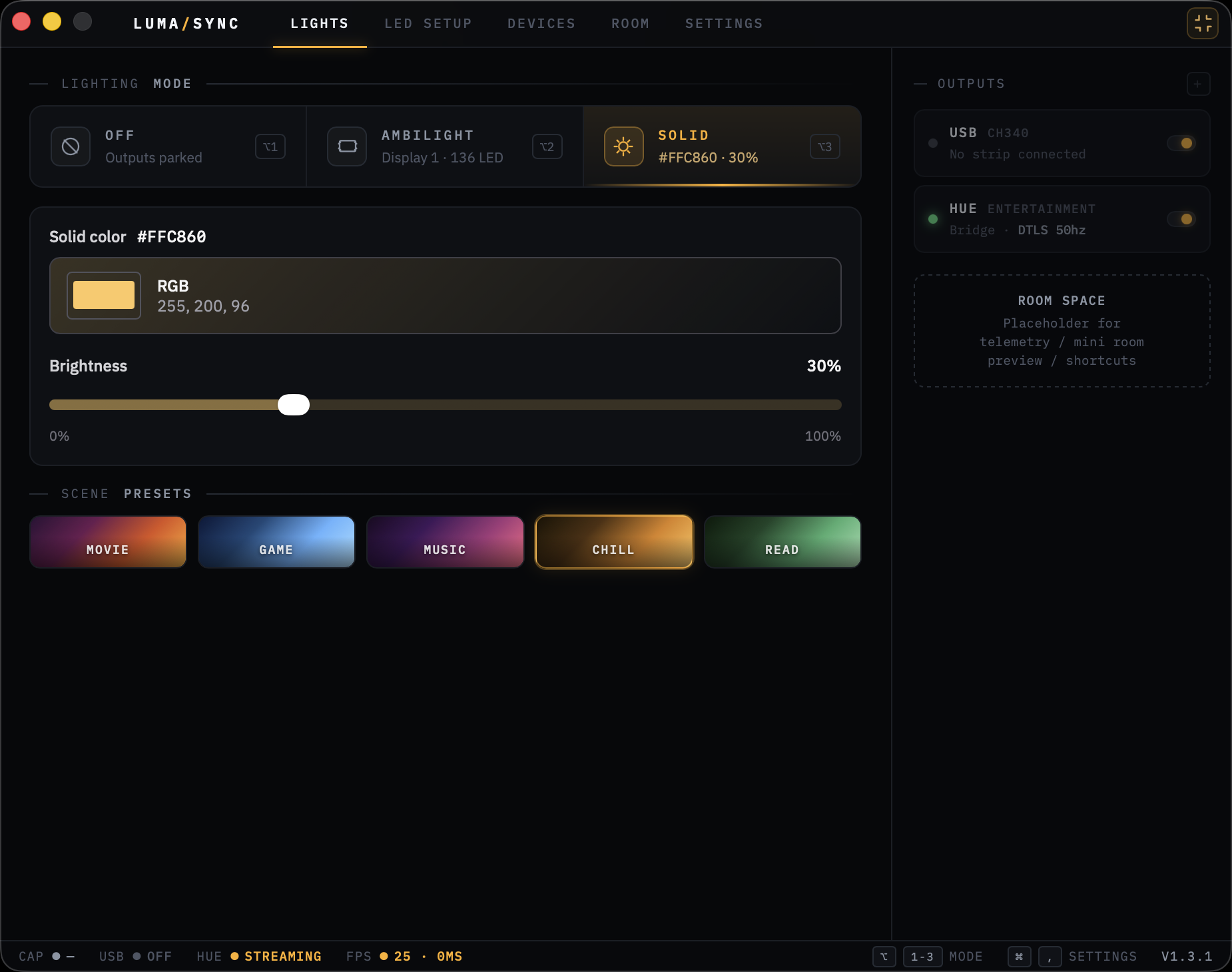Viewport: 1232px width, 972px height.
Task: Click the option key icon in status bar
Action: coord(884,957)
